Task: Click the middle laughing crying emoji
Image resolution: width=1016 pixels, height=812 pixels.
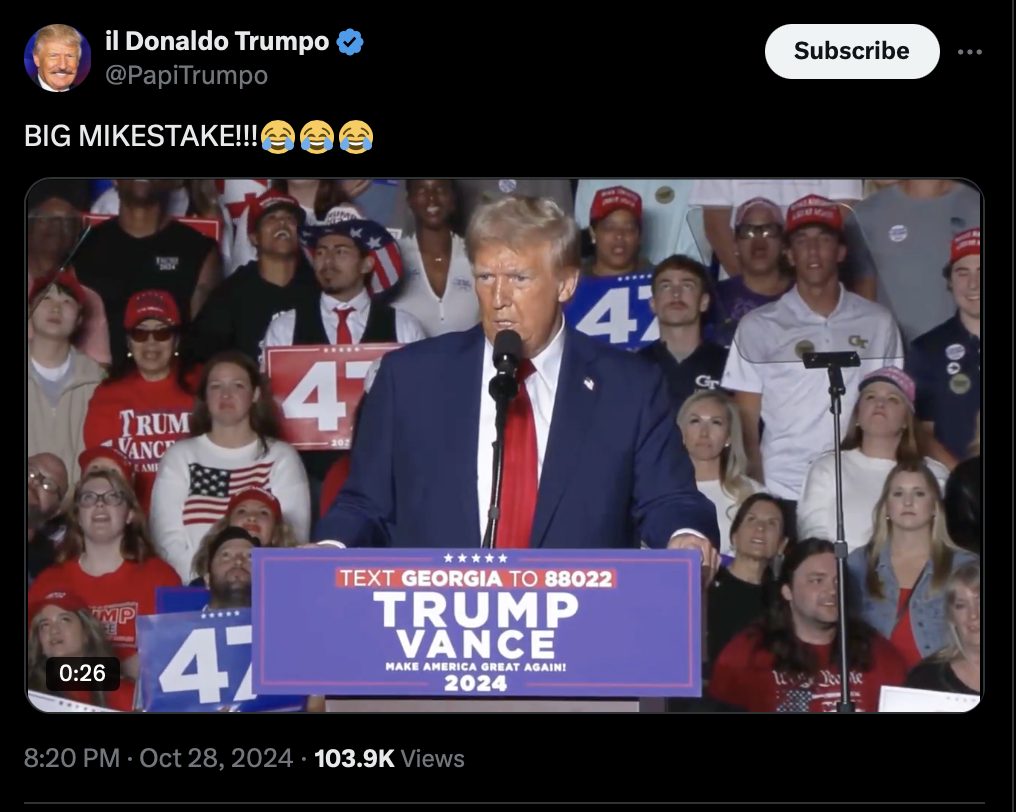Action: tap(317, 137)
